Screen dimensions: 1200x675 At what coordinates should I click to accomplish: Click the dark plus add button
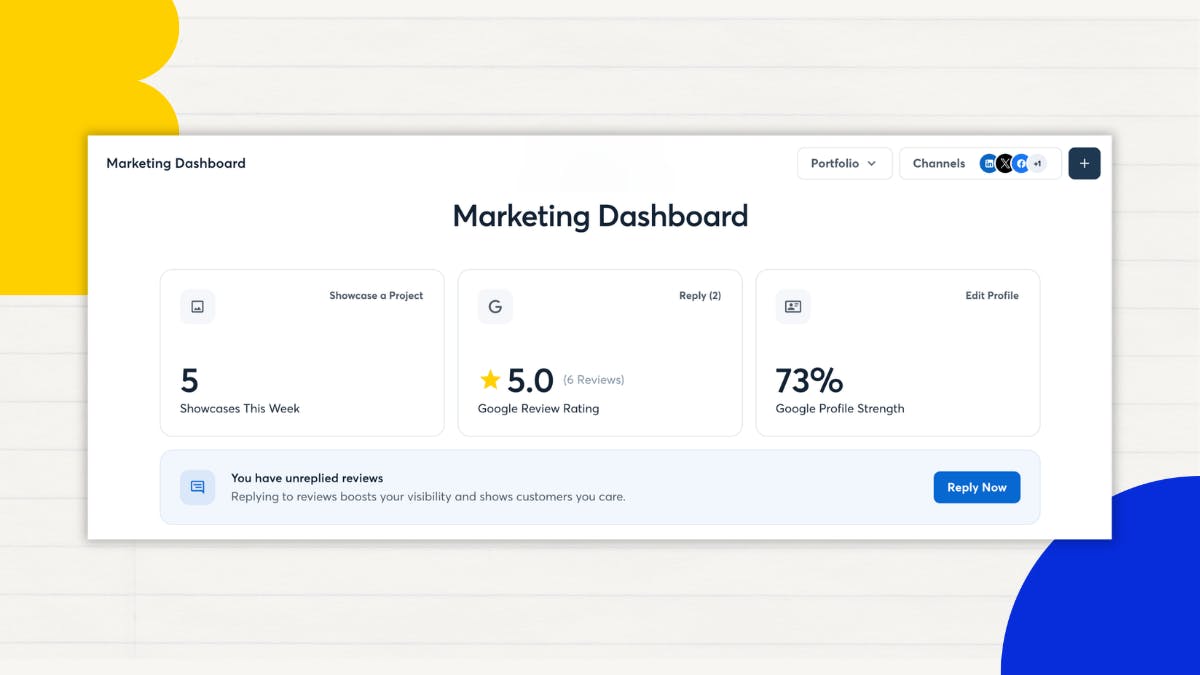[1084, 163]
